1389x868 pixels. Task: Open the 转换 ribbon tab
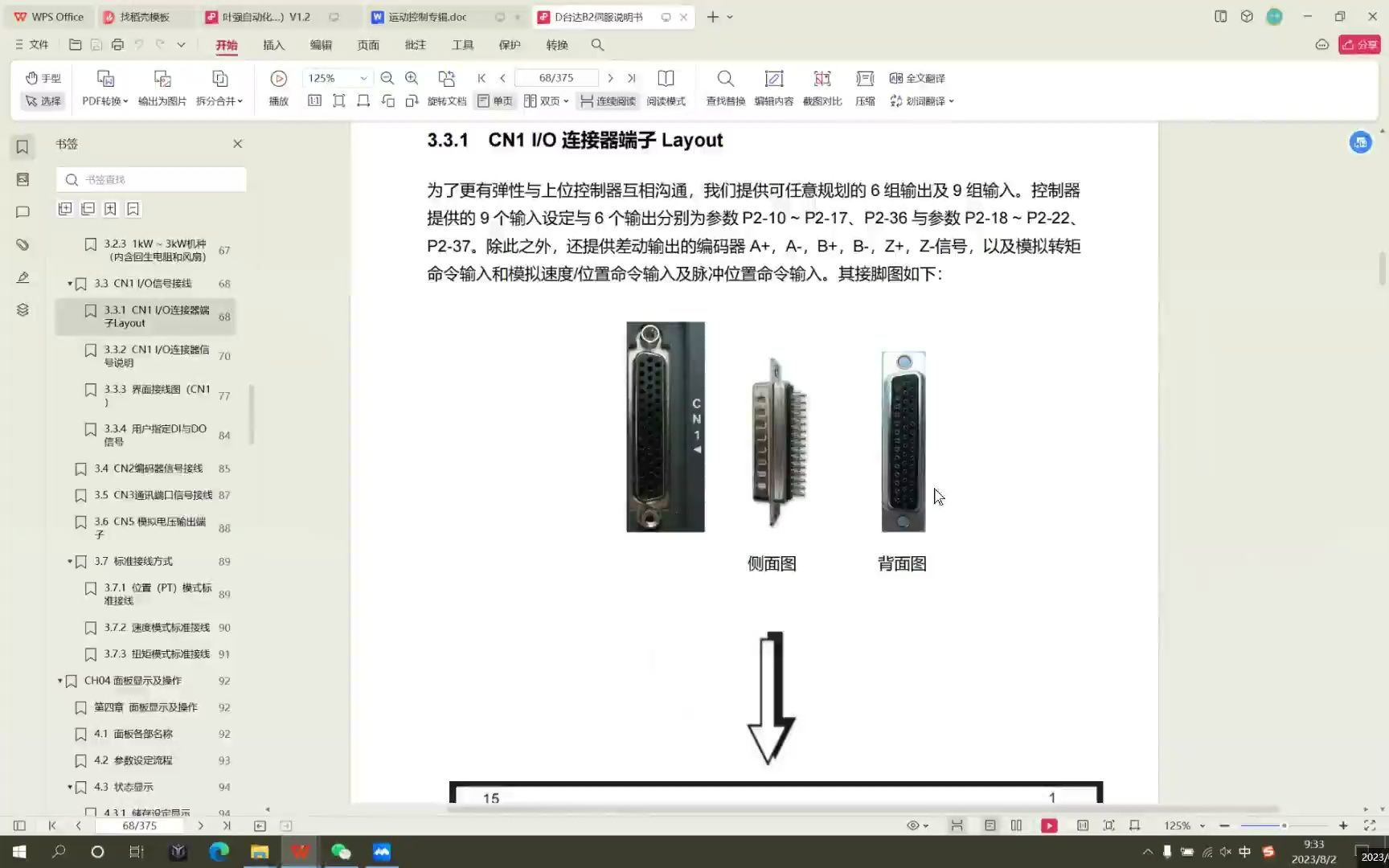coord(557,45)
